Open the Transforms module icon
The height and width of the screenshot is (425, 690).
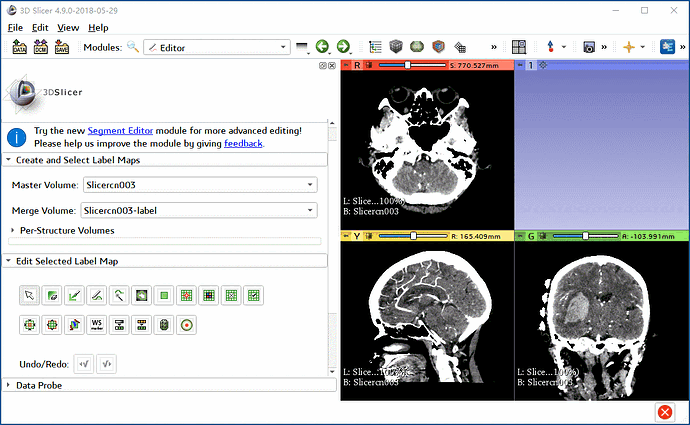click(438, 46)
